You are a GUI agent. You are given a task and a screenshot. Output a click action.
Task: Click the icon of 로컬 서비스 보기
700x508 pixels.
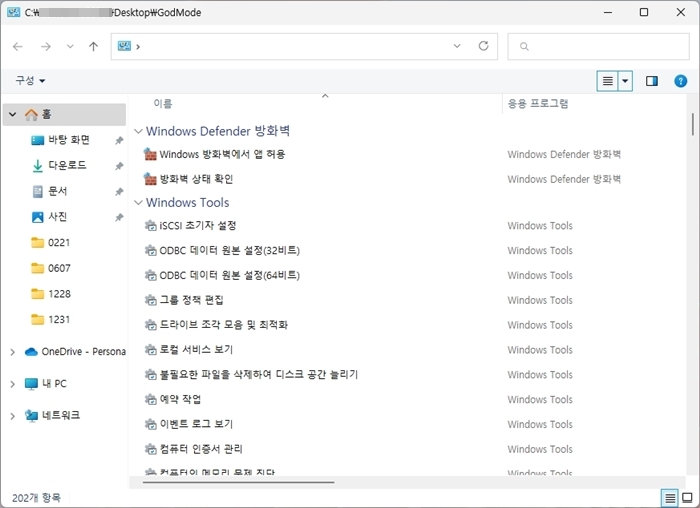click(x=150, y=350)
